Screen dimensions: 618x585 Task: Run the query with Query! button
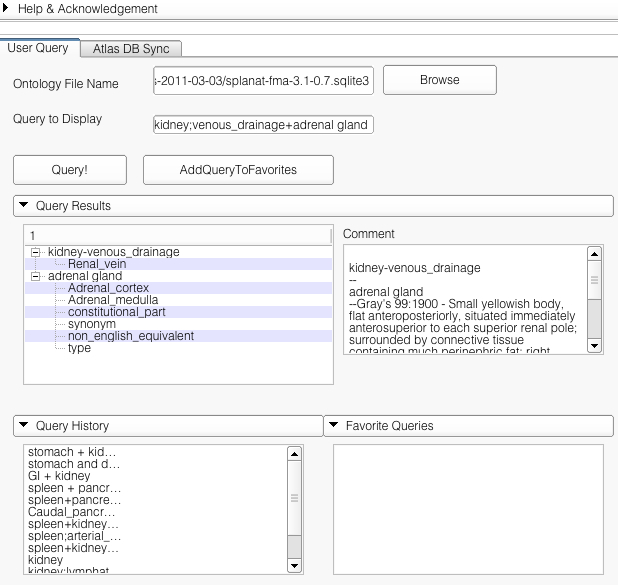click(69, 170)
